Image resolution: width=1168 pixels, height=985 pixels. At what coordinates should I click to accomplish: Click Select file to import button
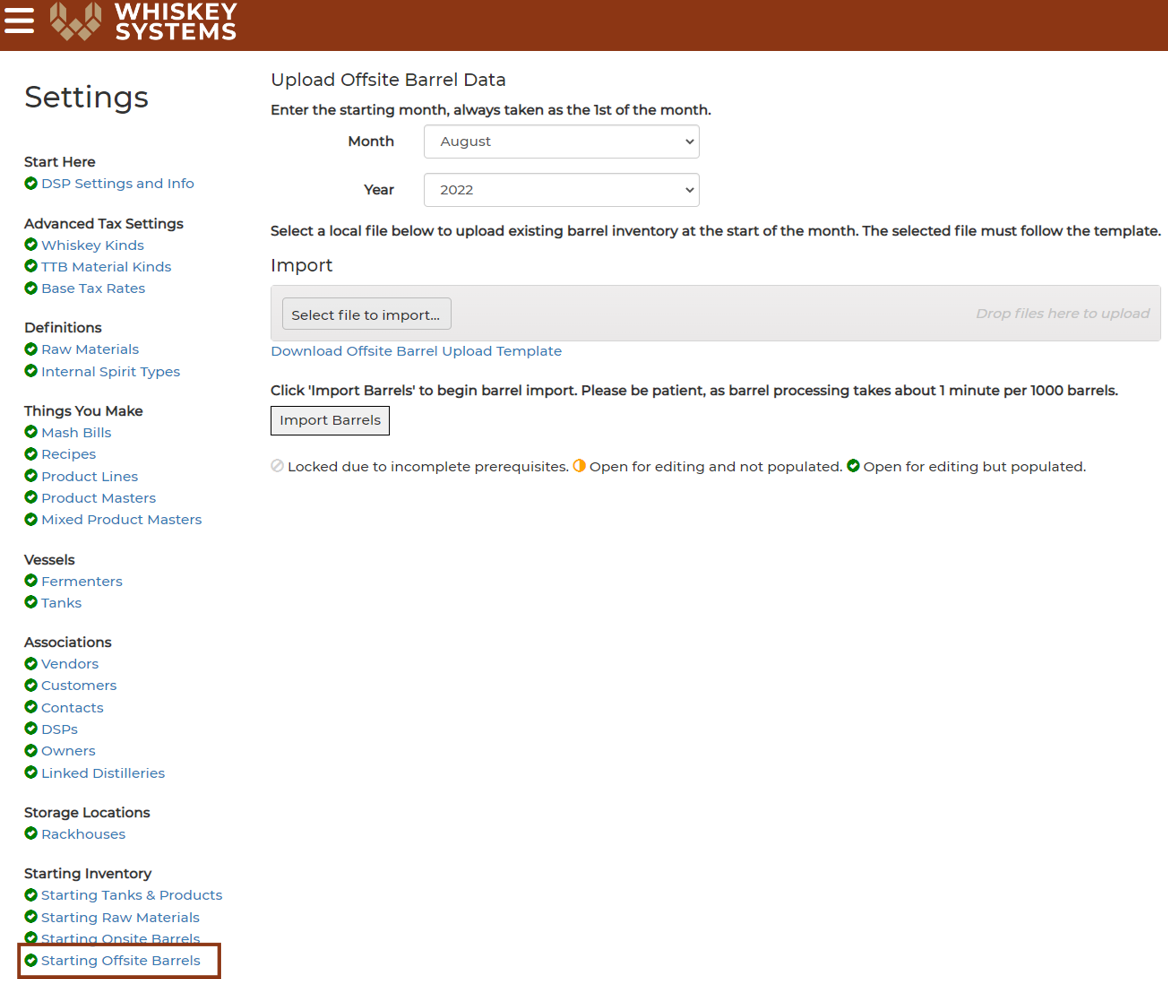tap(366, 314)
